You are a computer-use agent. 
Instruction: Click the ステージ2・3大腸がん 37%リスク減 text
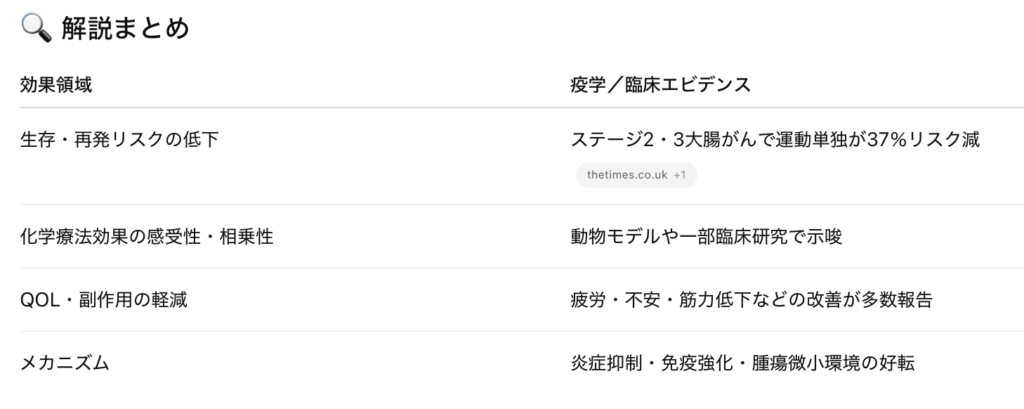point(775,139)
